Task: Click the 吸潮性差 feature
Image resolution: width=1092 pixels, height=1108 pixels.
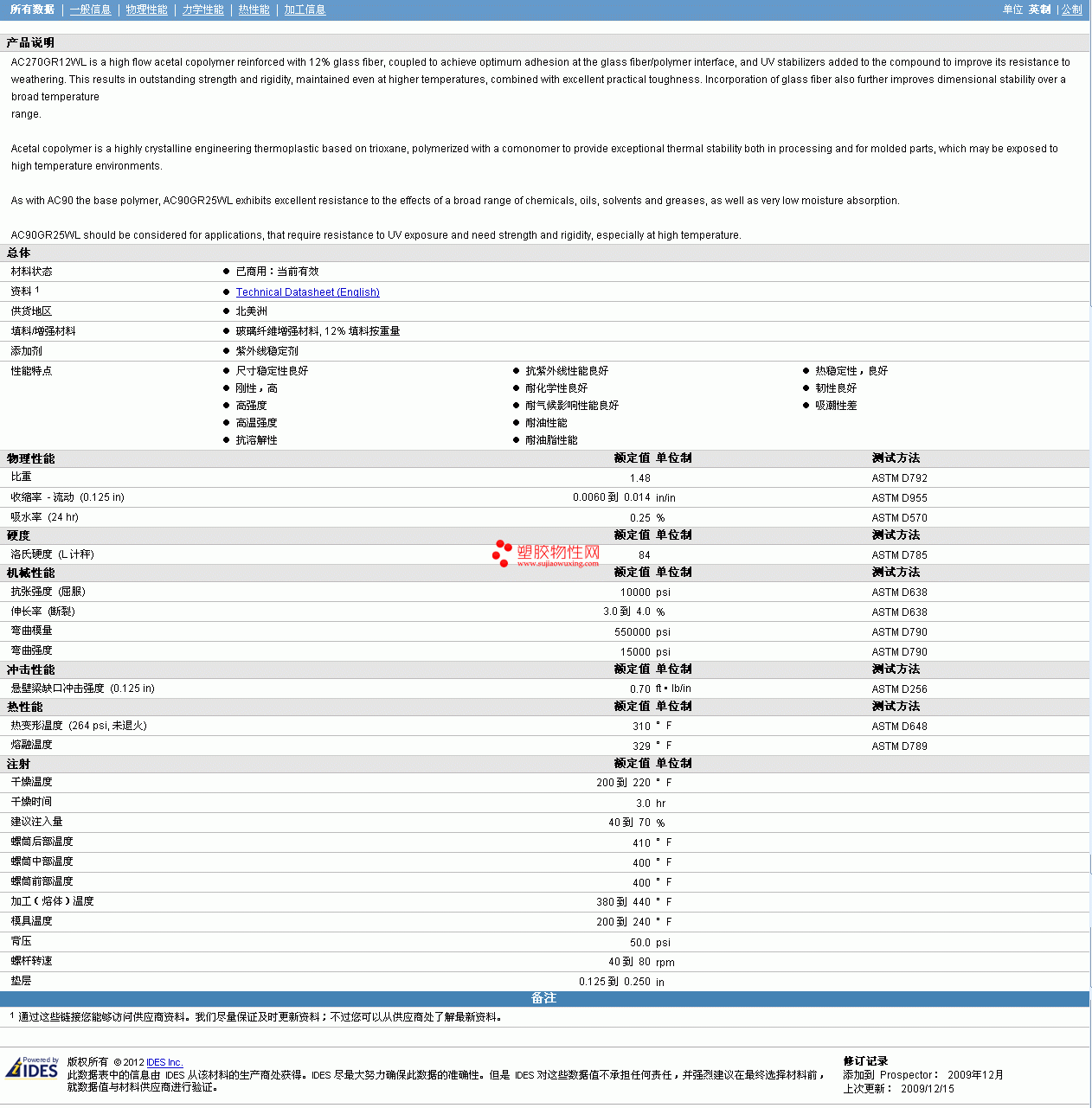Action: (836, 406)
